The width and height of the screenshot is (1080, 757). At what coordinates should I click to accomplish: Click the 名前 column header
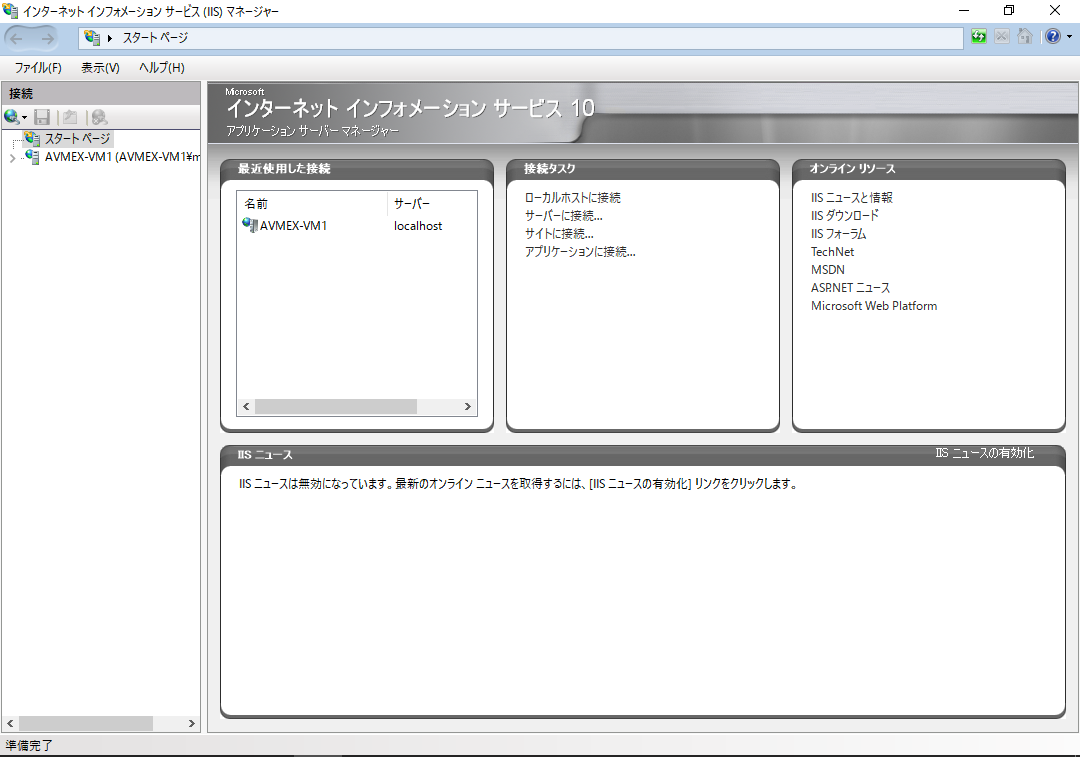256,204
